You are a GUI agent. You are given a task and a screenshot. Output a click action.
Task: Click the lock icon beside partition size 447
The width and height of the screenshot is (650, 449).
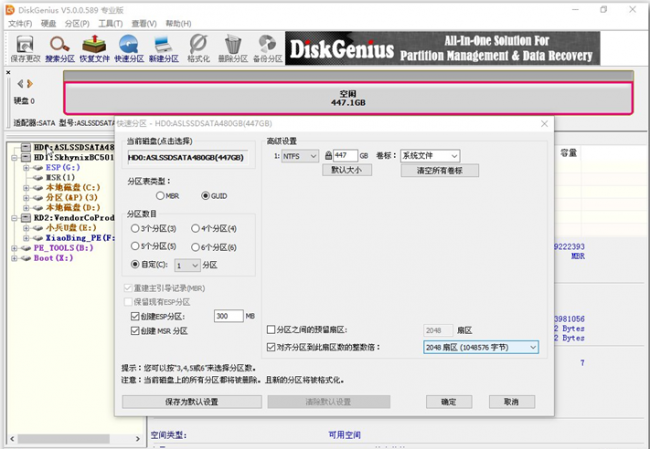point(328,155)
